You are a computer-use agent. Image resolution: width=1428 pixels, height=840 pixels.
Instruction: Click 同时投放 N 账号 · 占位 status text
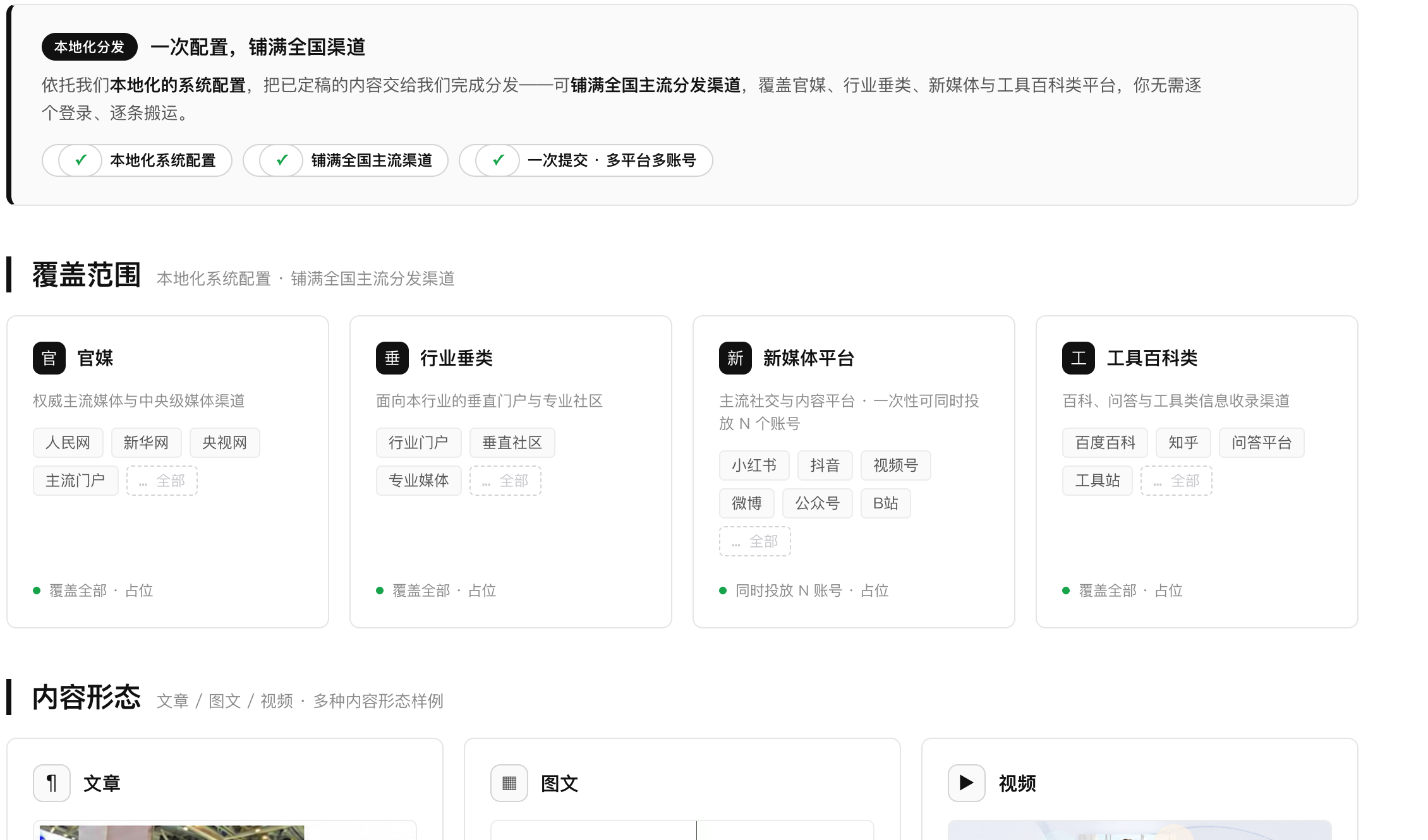coord(812,591)
